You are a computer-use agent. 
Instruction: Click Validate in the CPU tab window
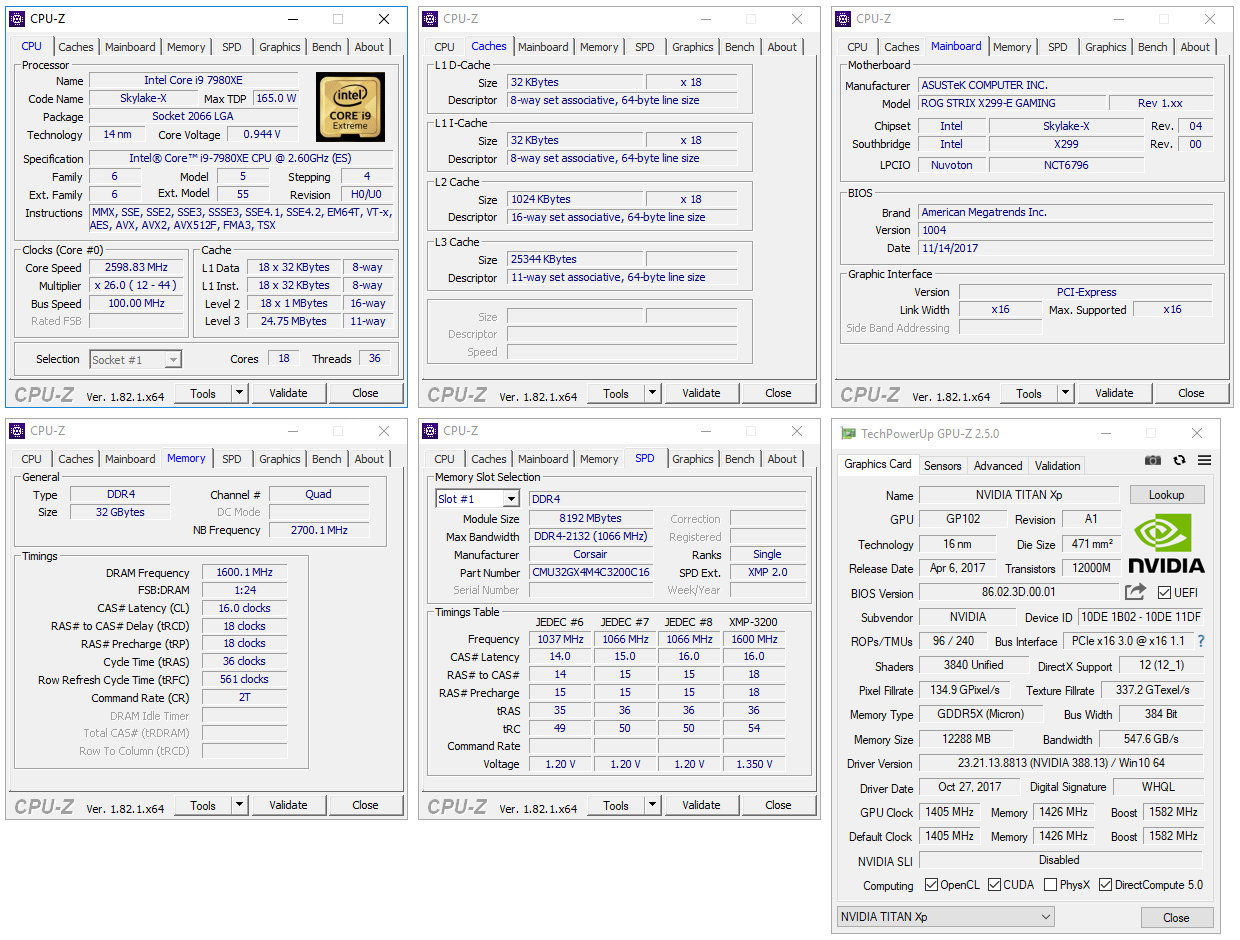tap(288, 393)
